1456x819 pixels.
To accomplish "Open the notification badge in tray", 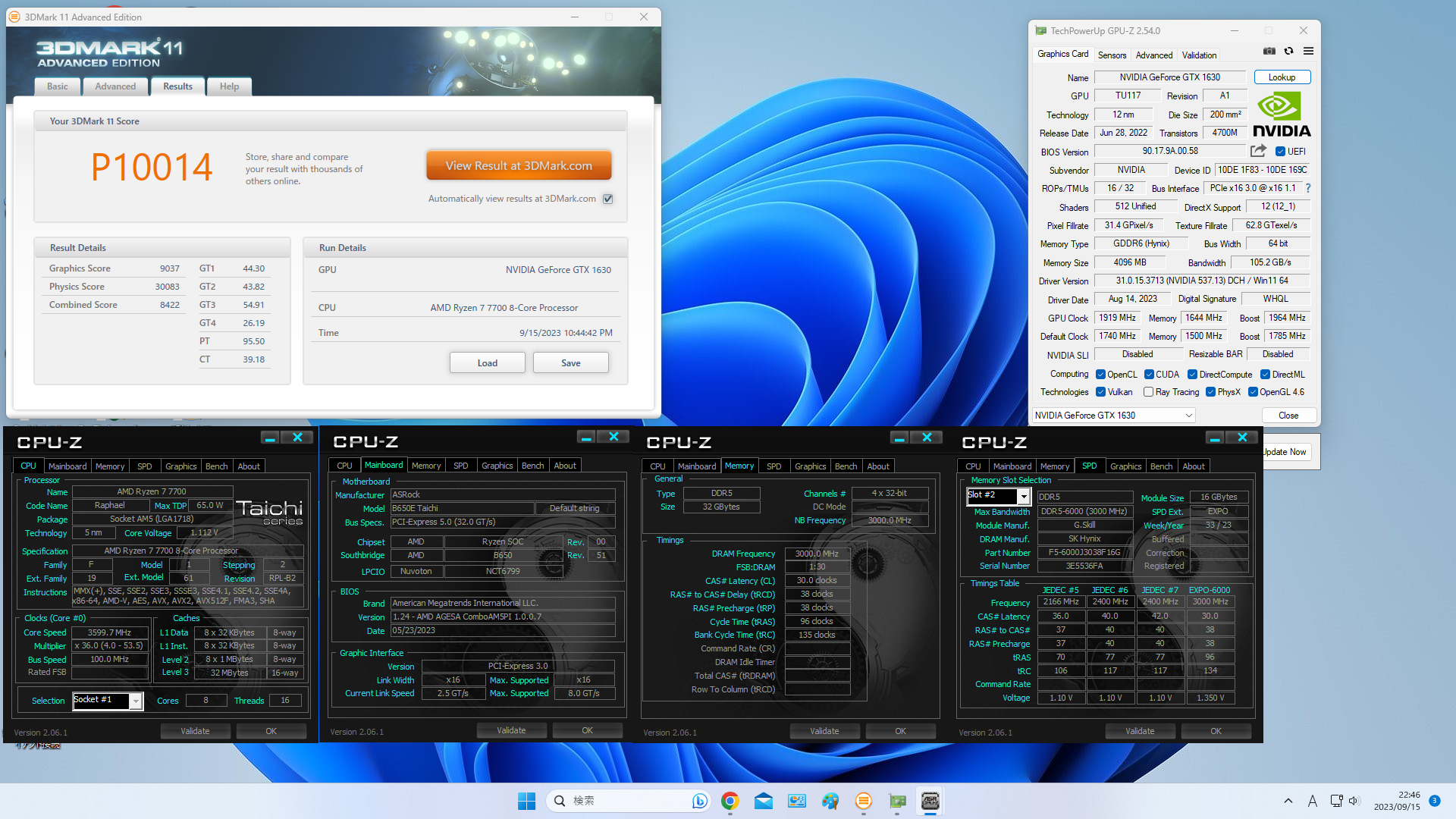I will pos(1435,801).
